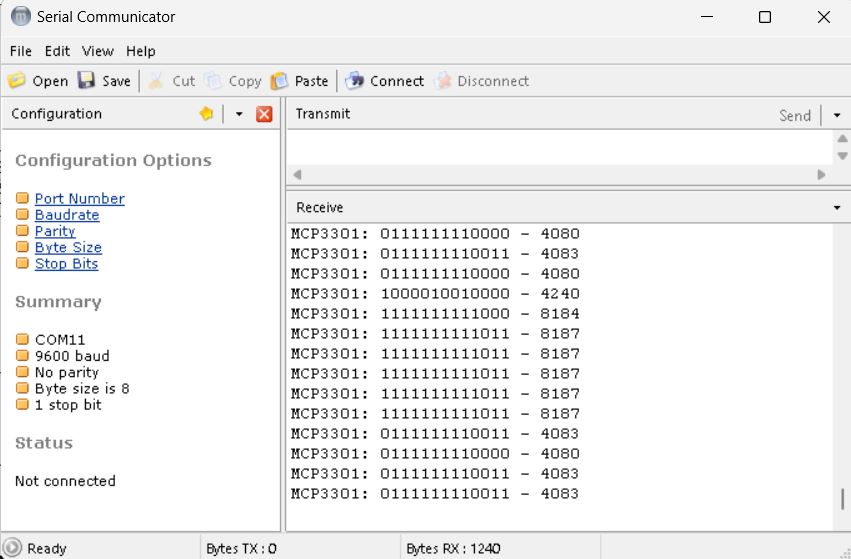851x559 pixels.
Task: Click the Transmit horizontal scroll right arrow
Action: [x=821, y=174]
